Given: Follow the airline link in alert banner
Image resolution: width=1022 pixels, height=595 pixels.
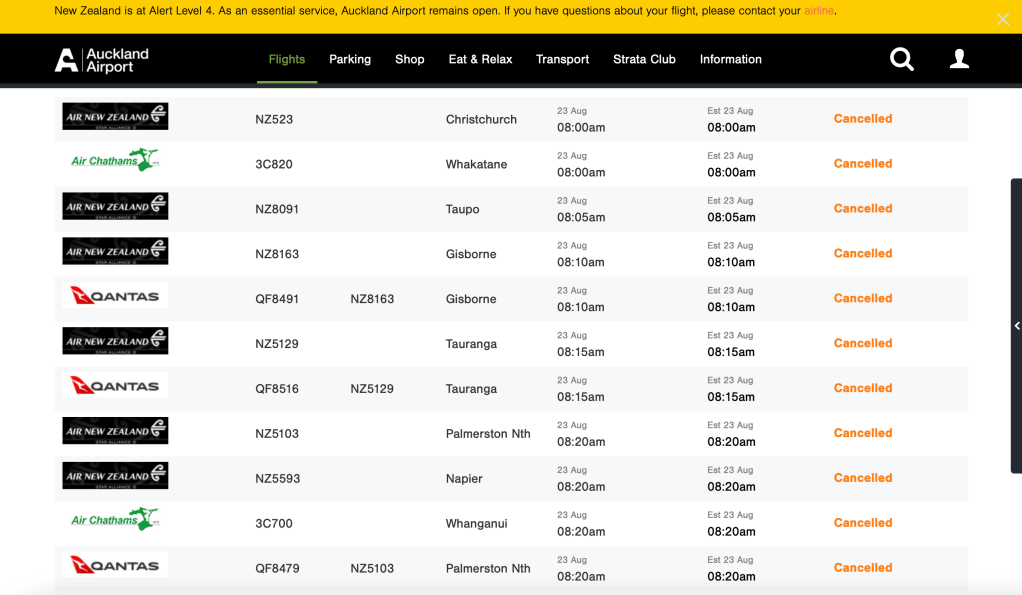Looking at the screenshot, I should coord(818,11).
